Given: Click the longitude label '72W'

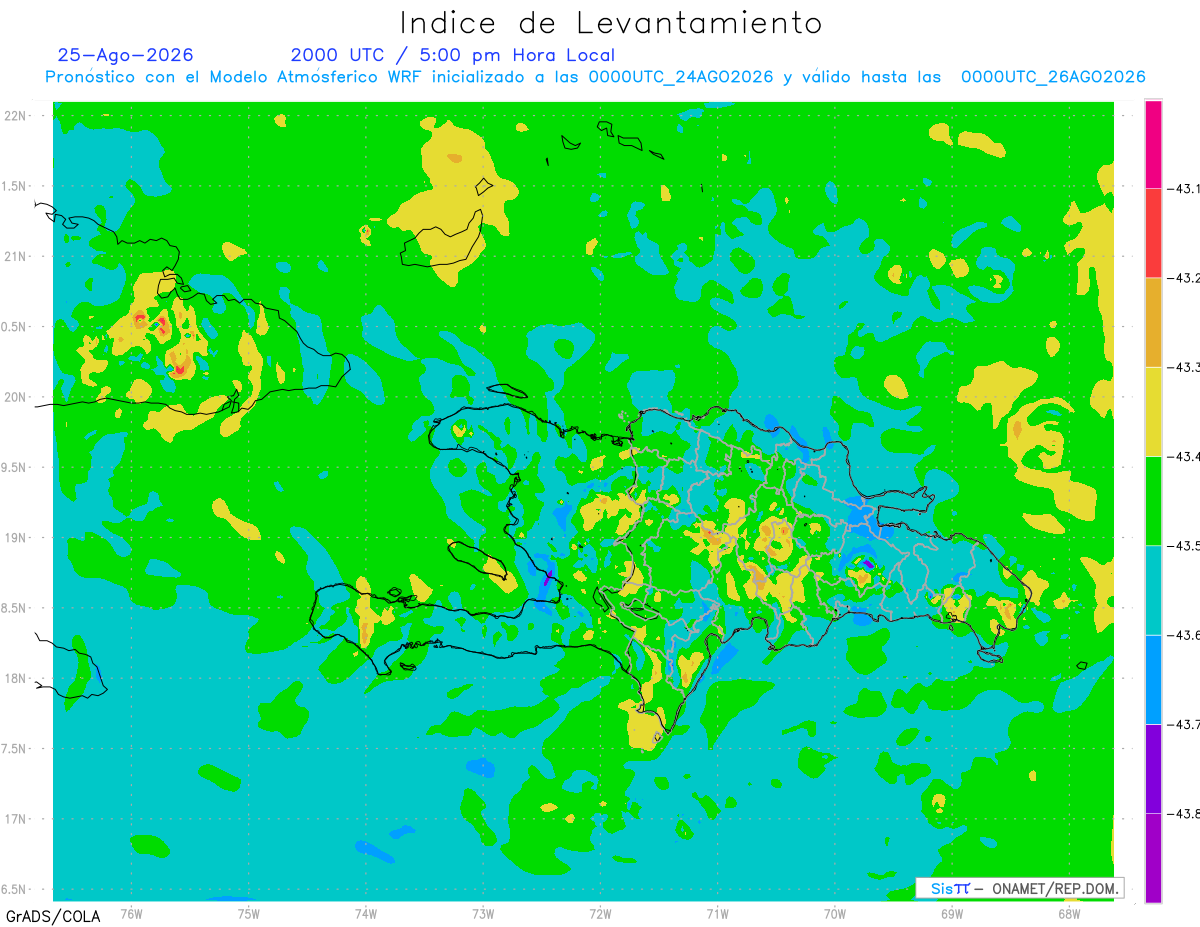Looking at the screenshot, I should [x=600, y=914].
